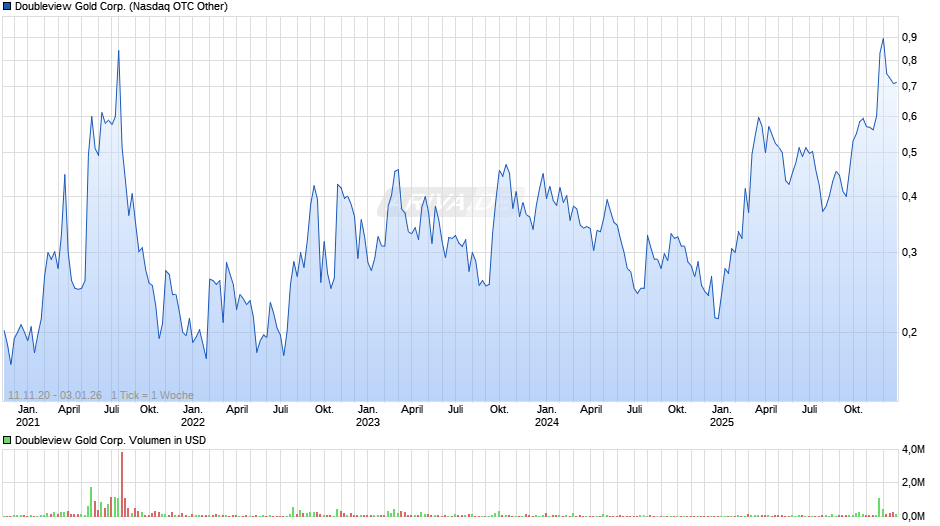Click the Jan. 2021 time axis label
940x526 pixels.
coord(28,416)
